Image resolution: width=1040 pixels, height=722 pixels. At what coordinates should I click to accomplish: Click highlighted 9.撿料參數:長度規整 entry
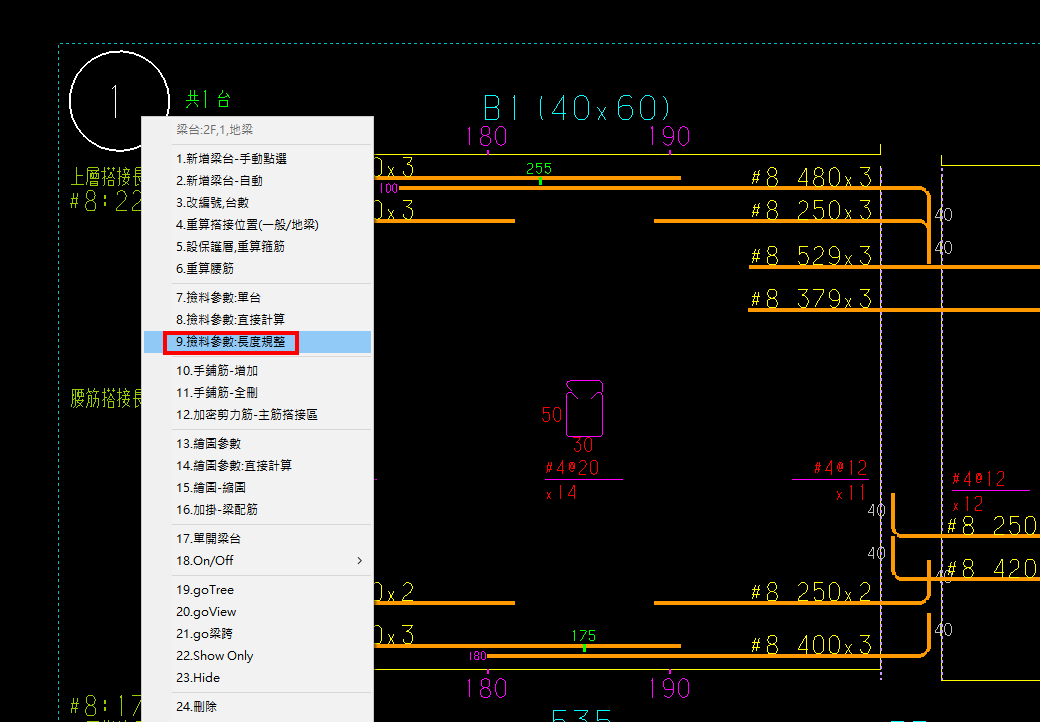tap(257, 342)
